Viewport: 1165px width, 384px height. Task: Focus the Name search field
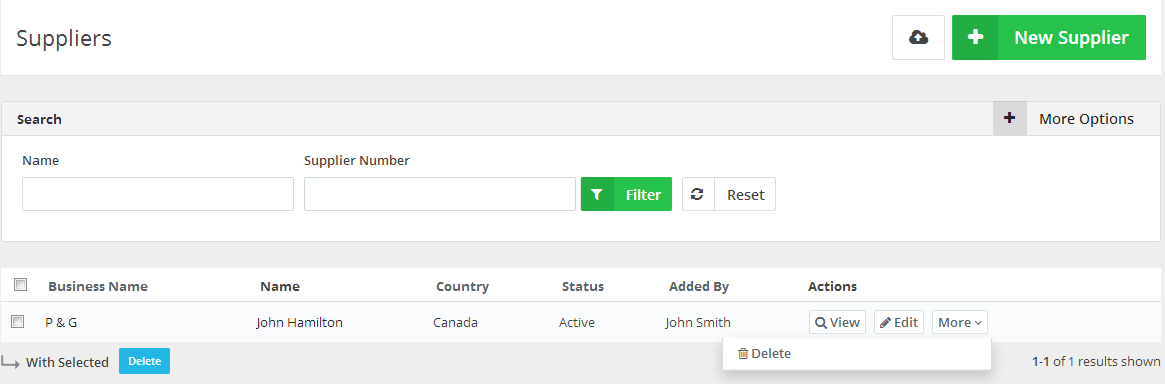click(x=158, y=194)
